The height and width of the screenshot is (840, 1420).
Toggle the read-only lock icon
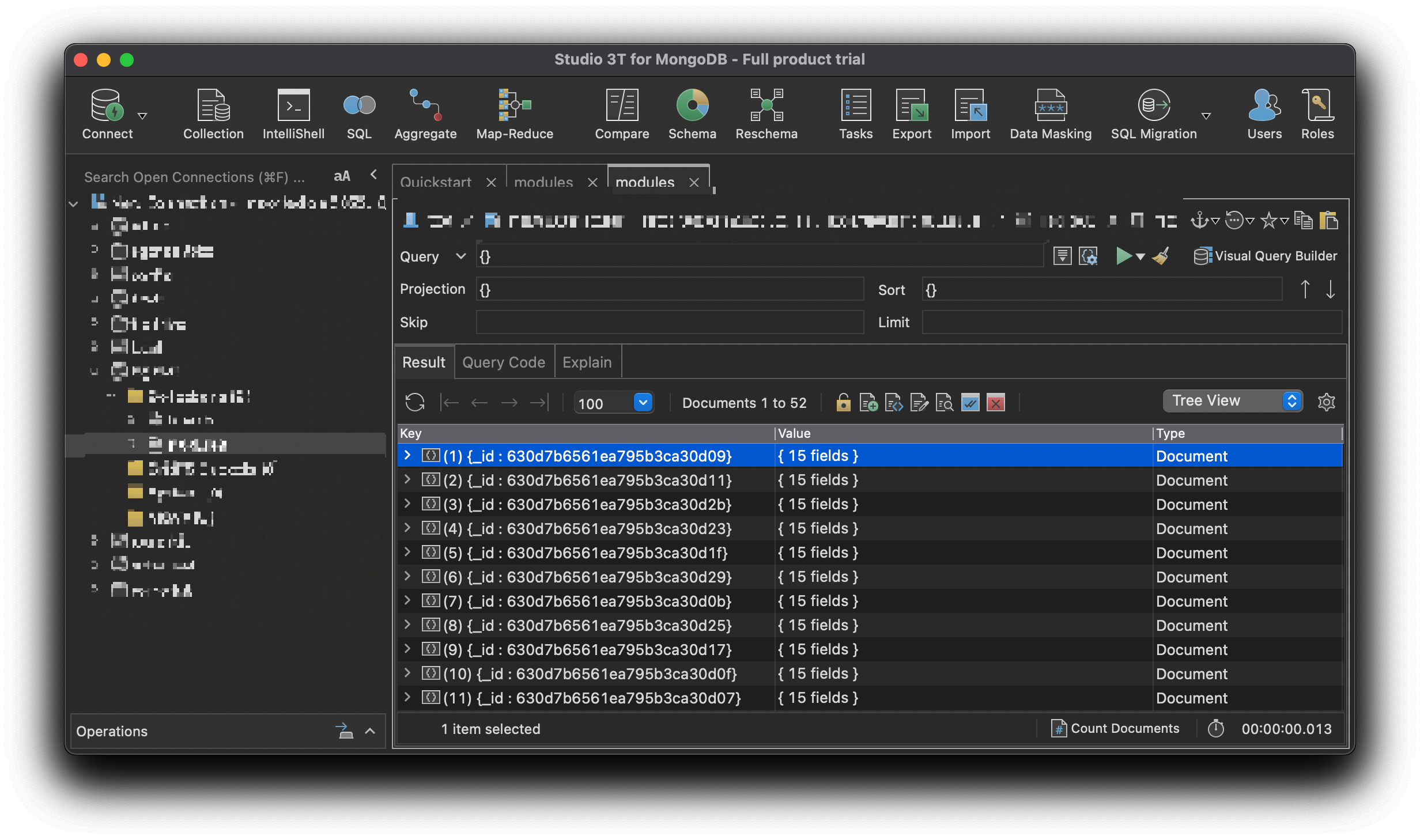[843, 402]
